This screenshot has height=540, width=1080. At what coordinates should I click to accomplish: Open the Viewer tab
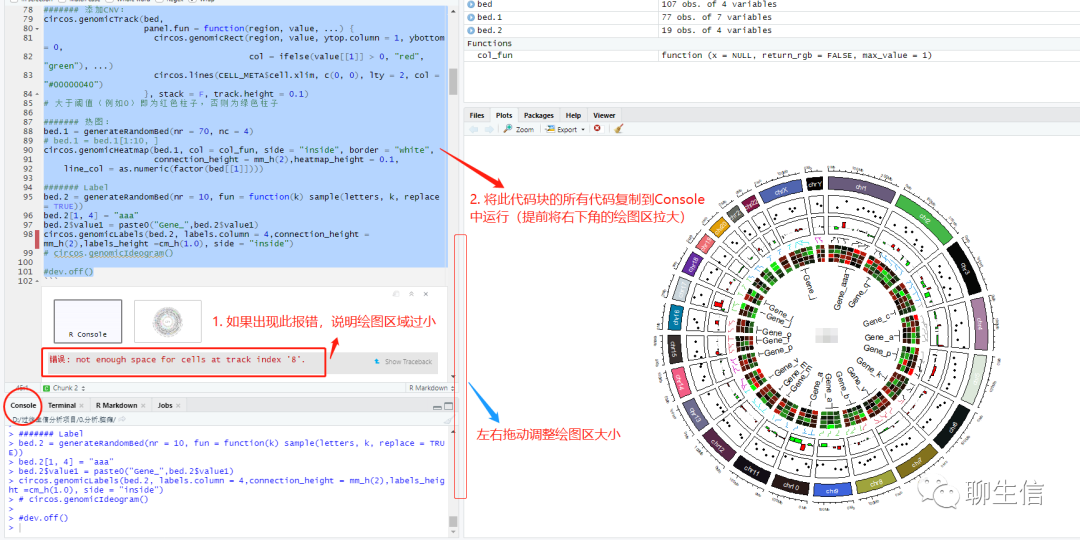pyautogui.click(x=604, y=115)
